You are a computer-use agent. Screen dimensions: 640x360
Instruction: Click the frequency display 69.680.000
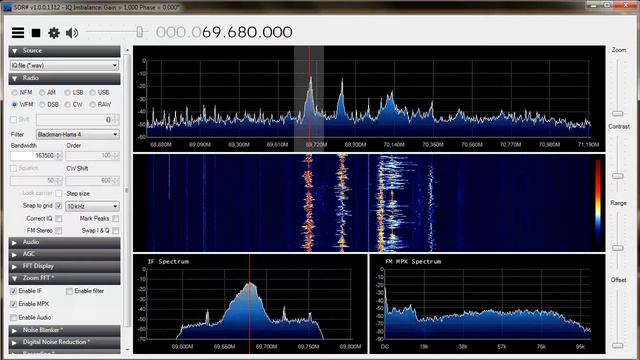click(224, 32)
